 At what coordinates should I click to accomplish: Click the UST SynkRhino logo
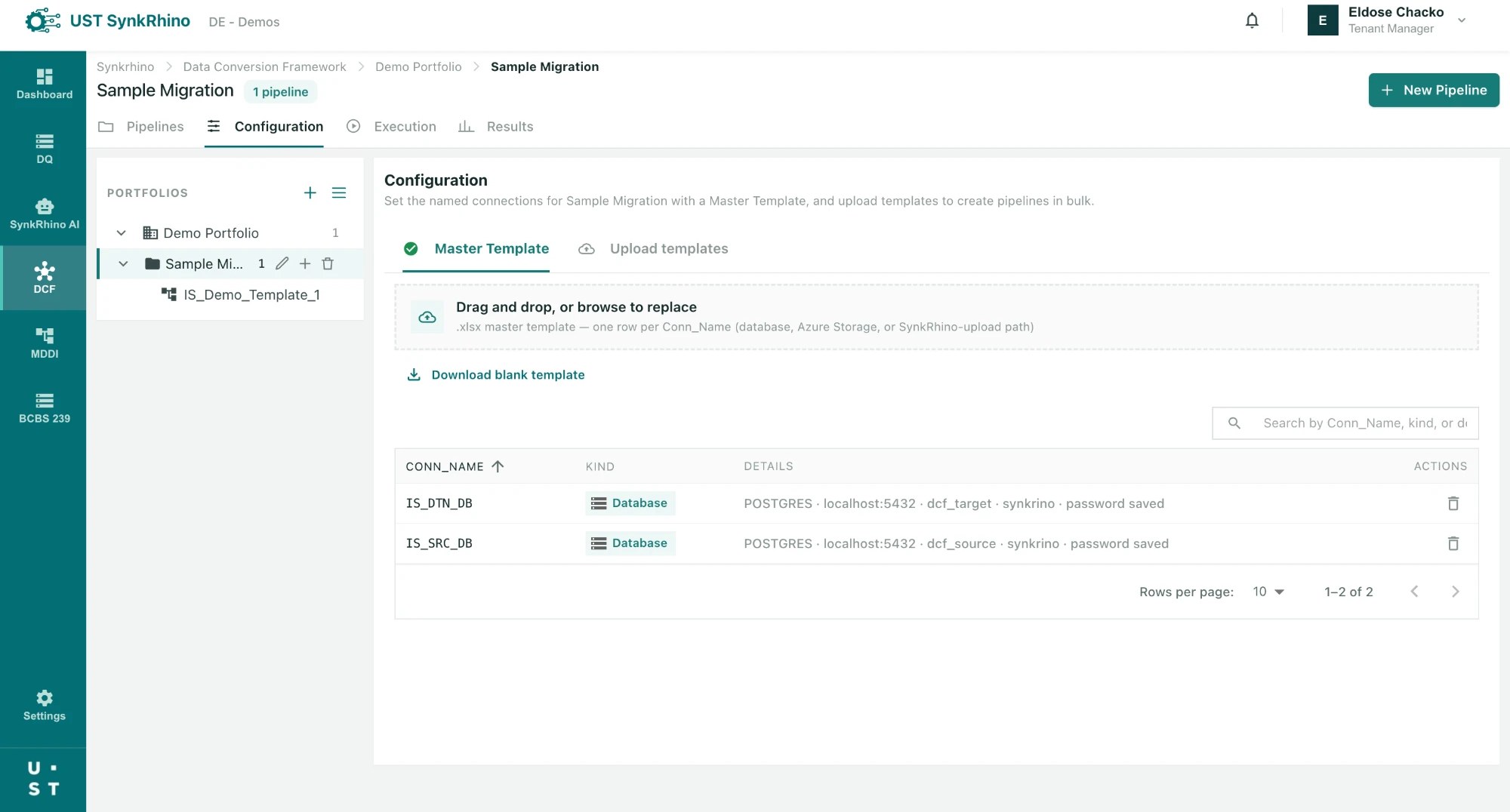(106, 21)
